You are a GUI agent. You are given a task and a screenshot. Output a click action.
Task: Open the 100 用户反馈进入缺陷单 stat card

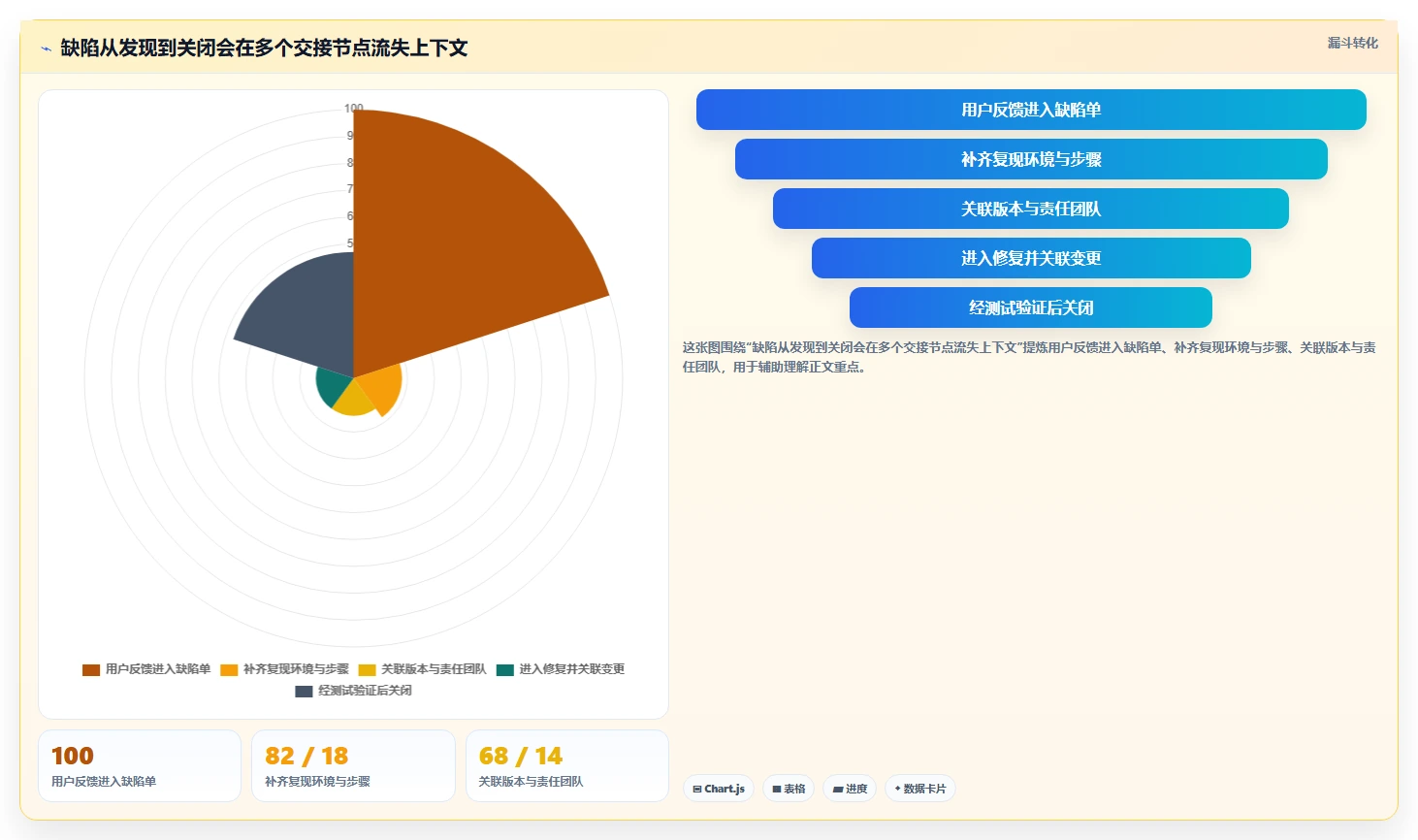click(140, 766)
